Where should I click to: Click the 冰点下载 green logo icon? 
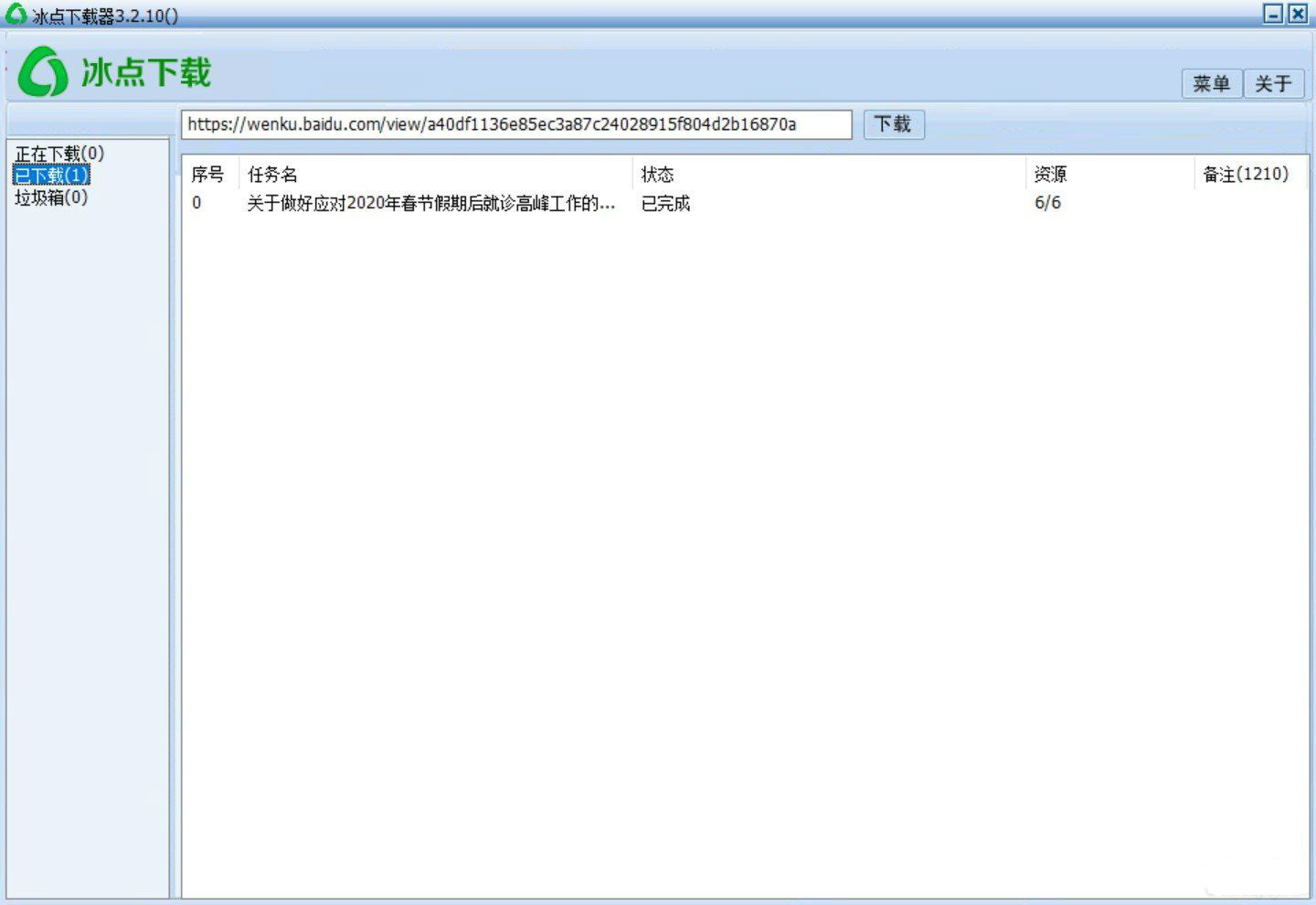tap(43, 72)
